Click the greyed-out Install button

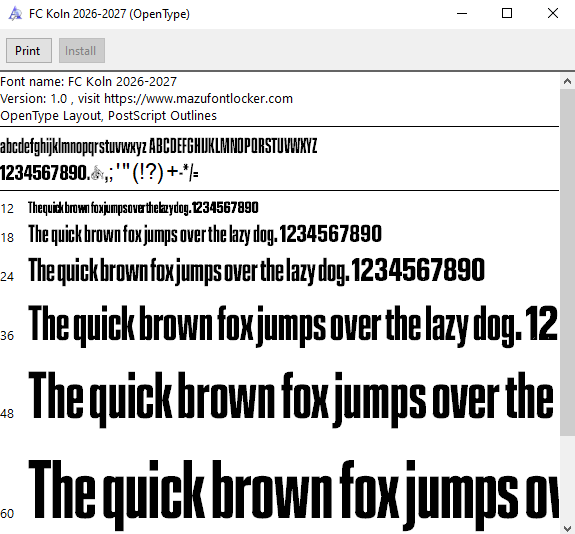point(82,51)
